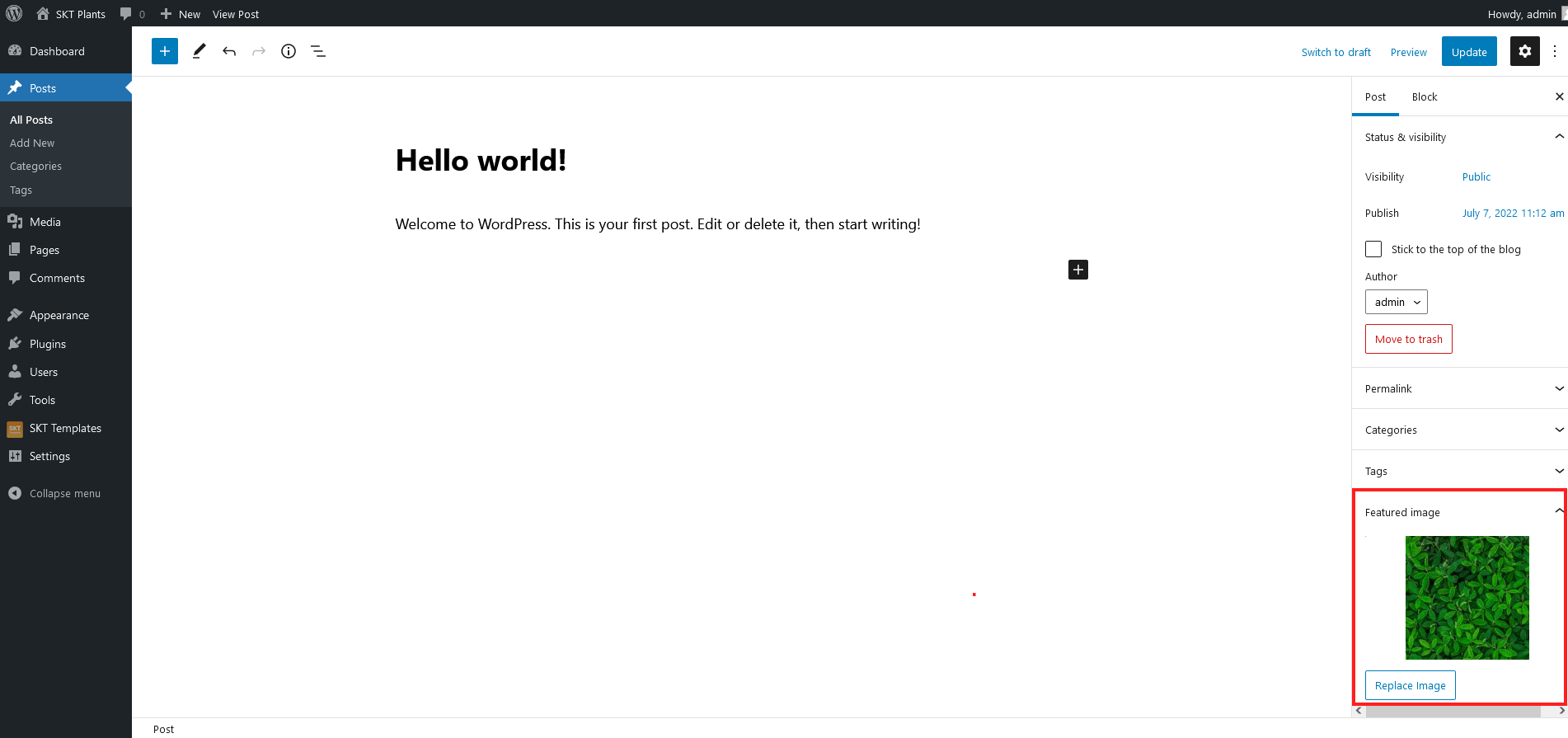Click the featured image leaf thumbnail
The image size is (1568, 738).
(x=1467, y=598)
